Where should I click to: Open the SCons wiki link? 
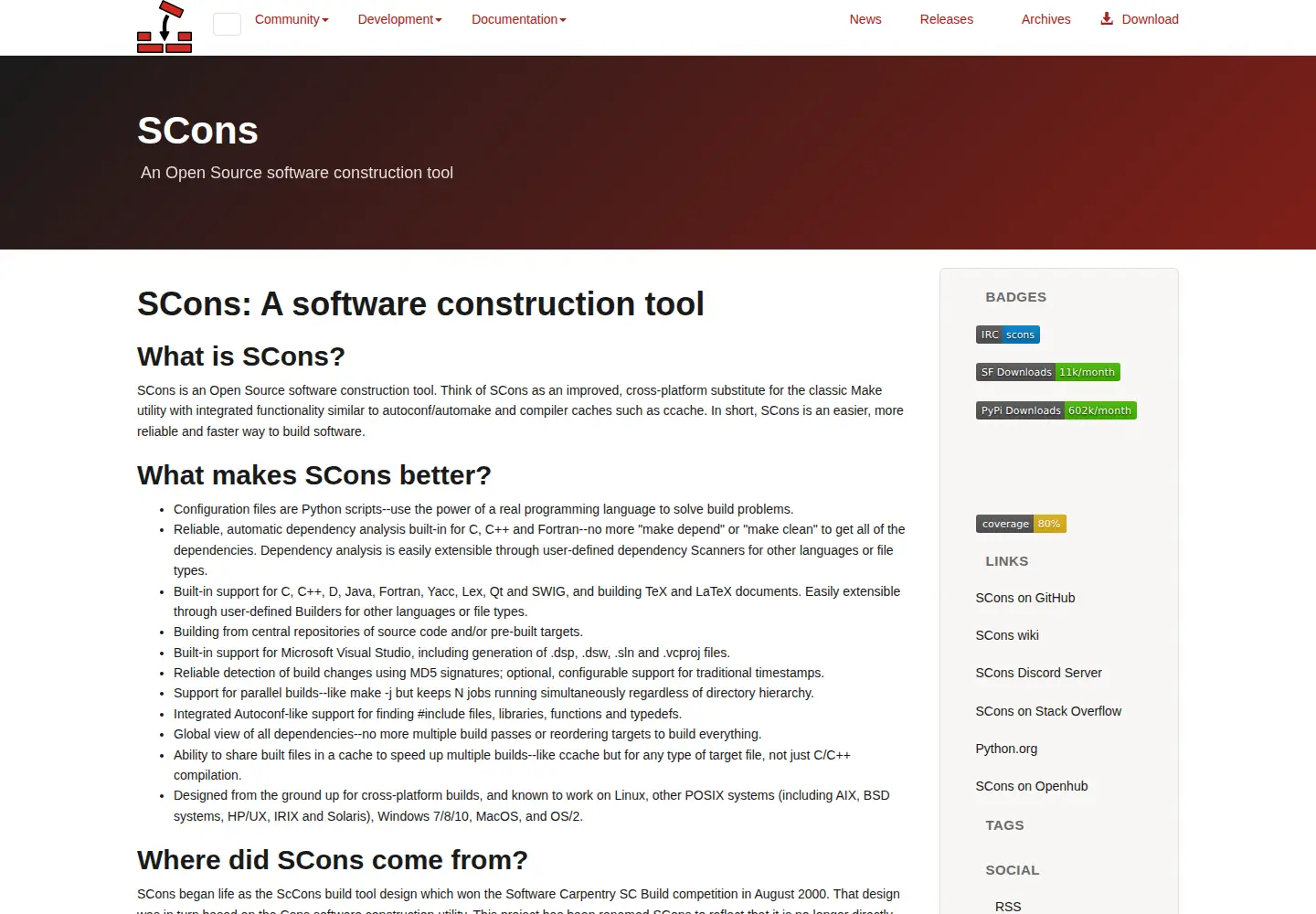click(x=1007, y=635)
